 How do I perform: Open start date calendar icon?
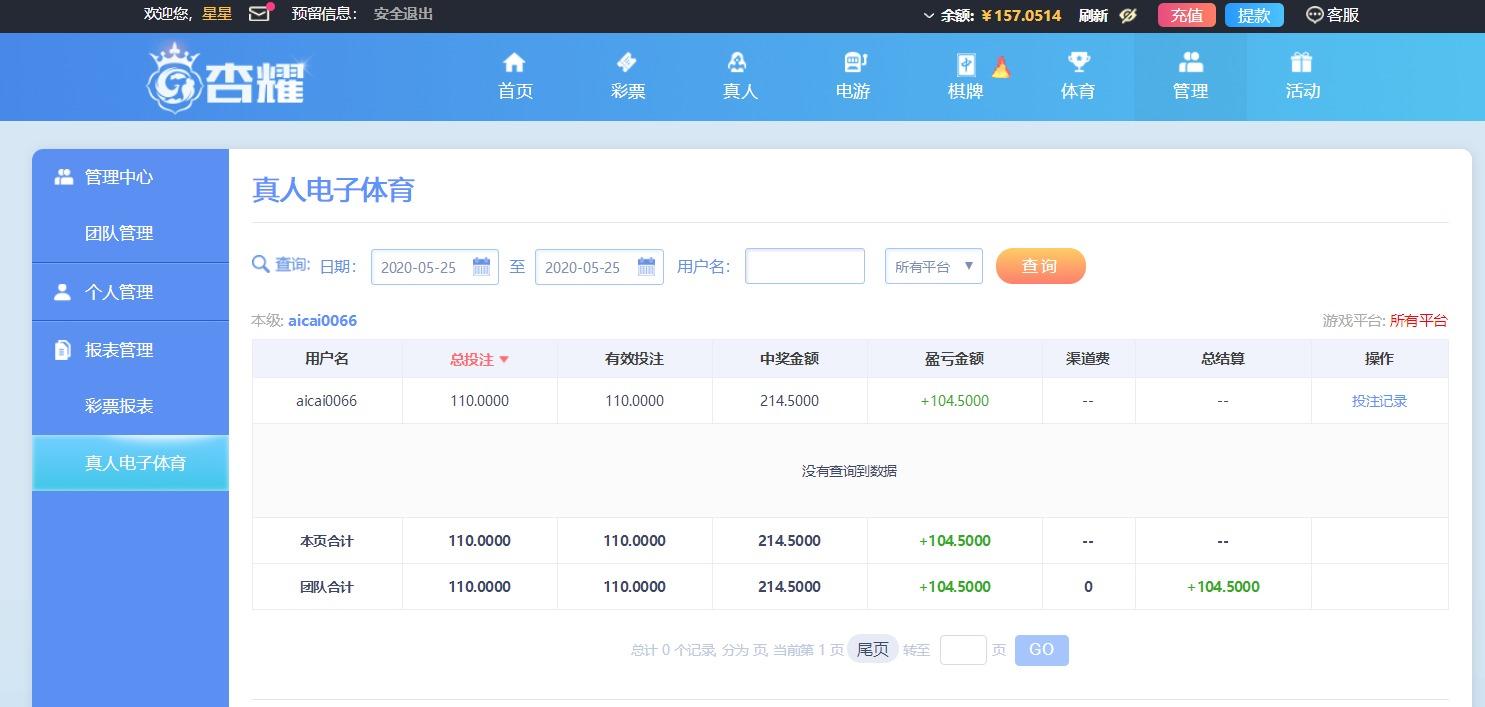click(481, 266)
